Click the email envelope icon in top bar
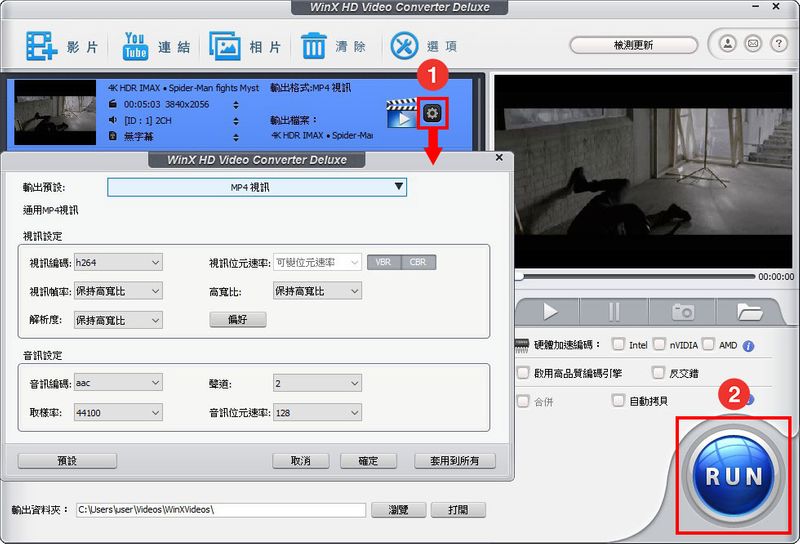 753,44
